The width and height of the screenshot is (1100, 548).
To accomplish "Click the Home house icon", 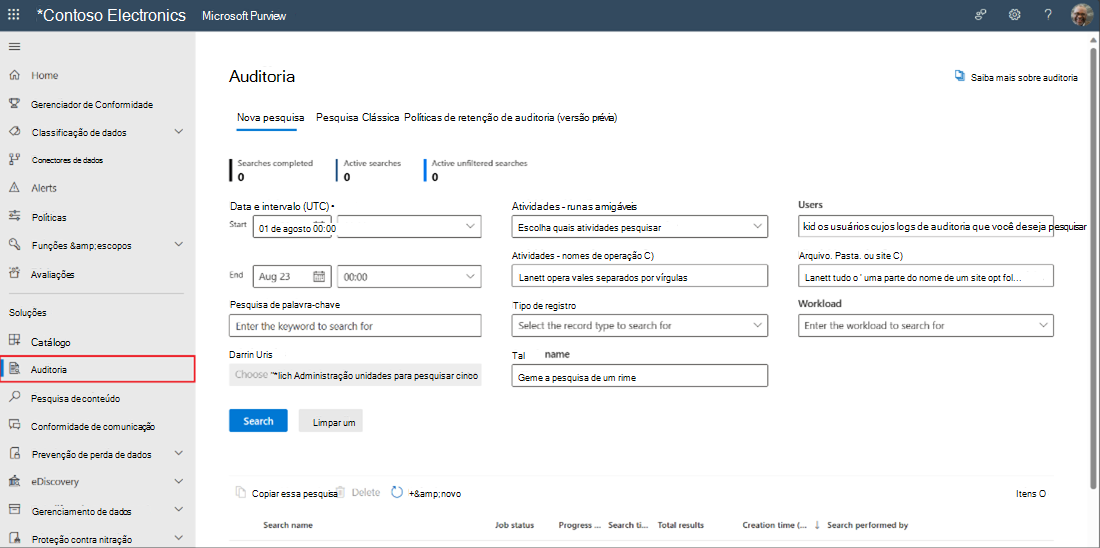I will (14, 75).
